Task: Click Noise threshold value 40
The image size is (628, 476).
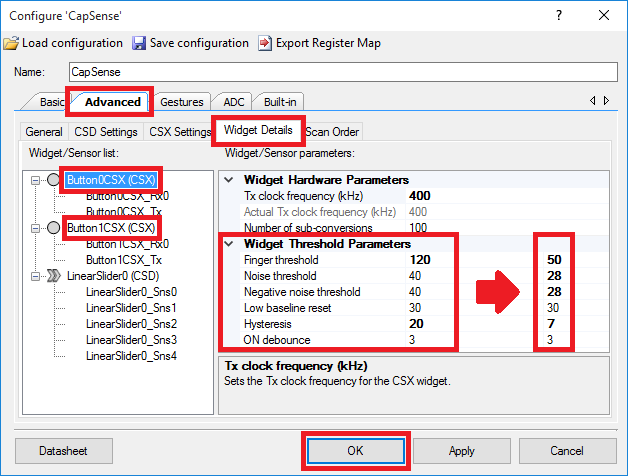Action: 415,276
